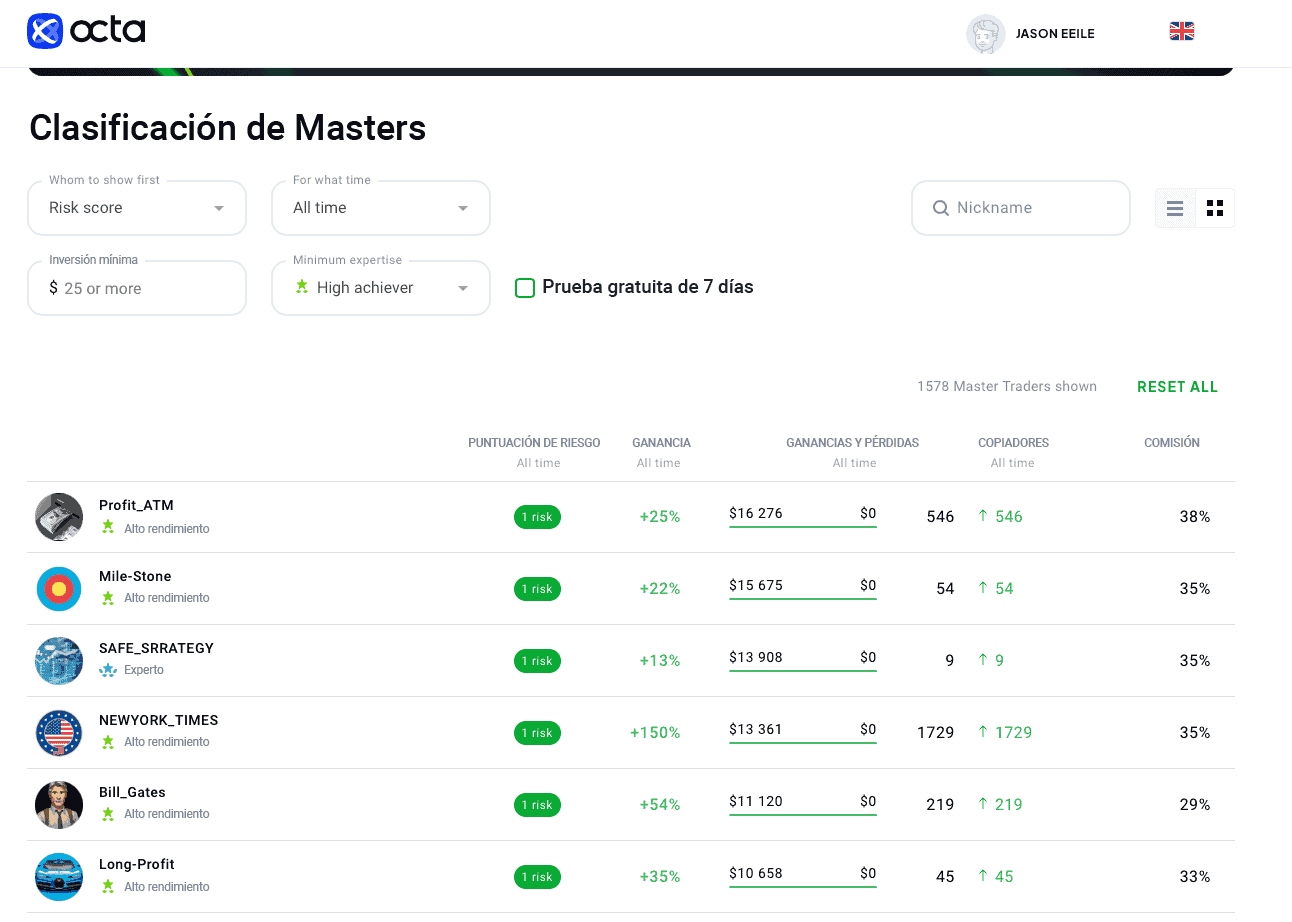This screenshot has width=1292, height=922.
Task: Switch to grid view layout
Action: pos(1215,208)
